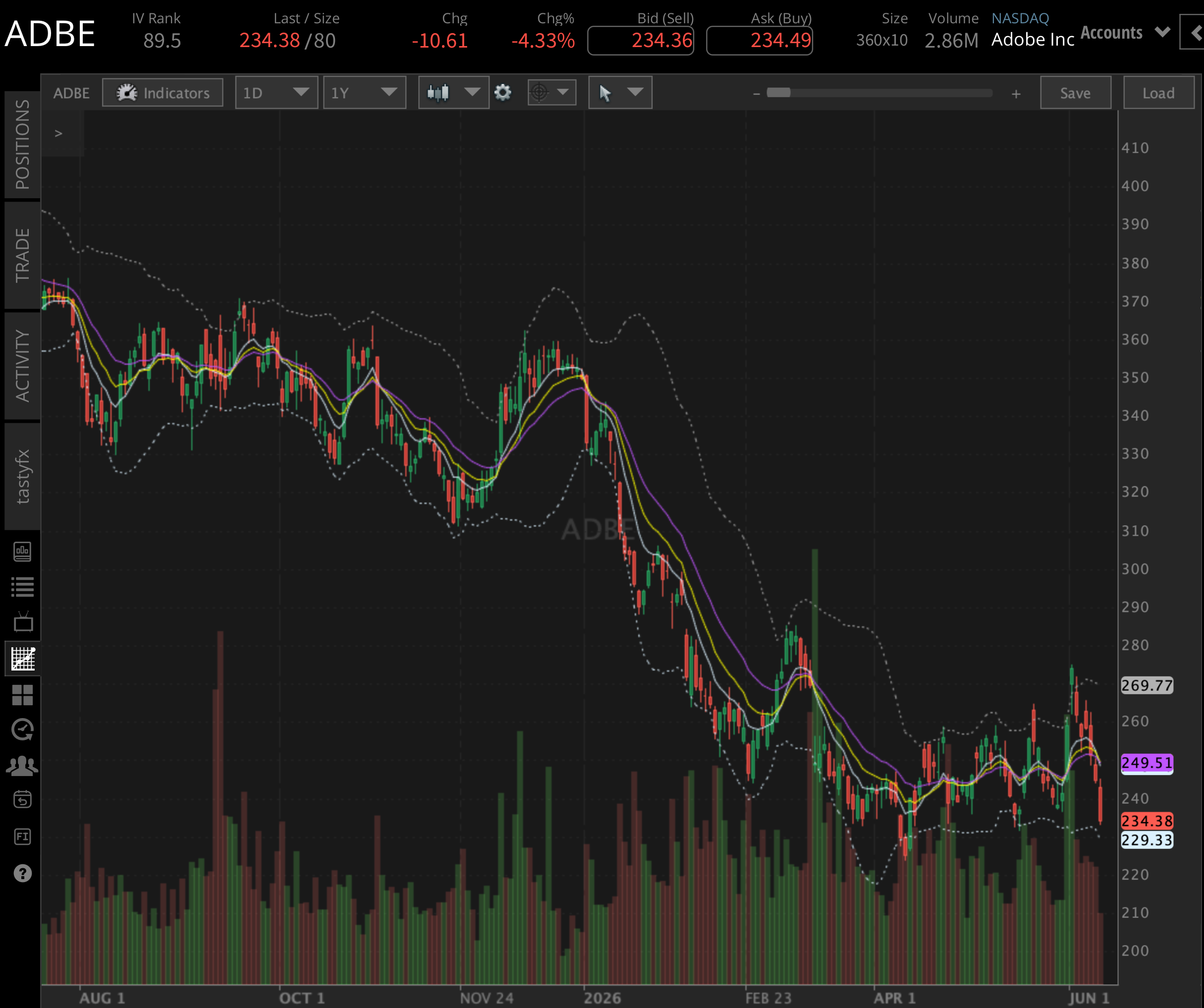Click the OCT 1 date axis label
Viewport: 1204px width, 1008px height.
(302, 998)
